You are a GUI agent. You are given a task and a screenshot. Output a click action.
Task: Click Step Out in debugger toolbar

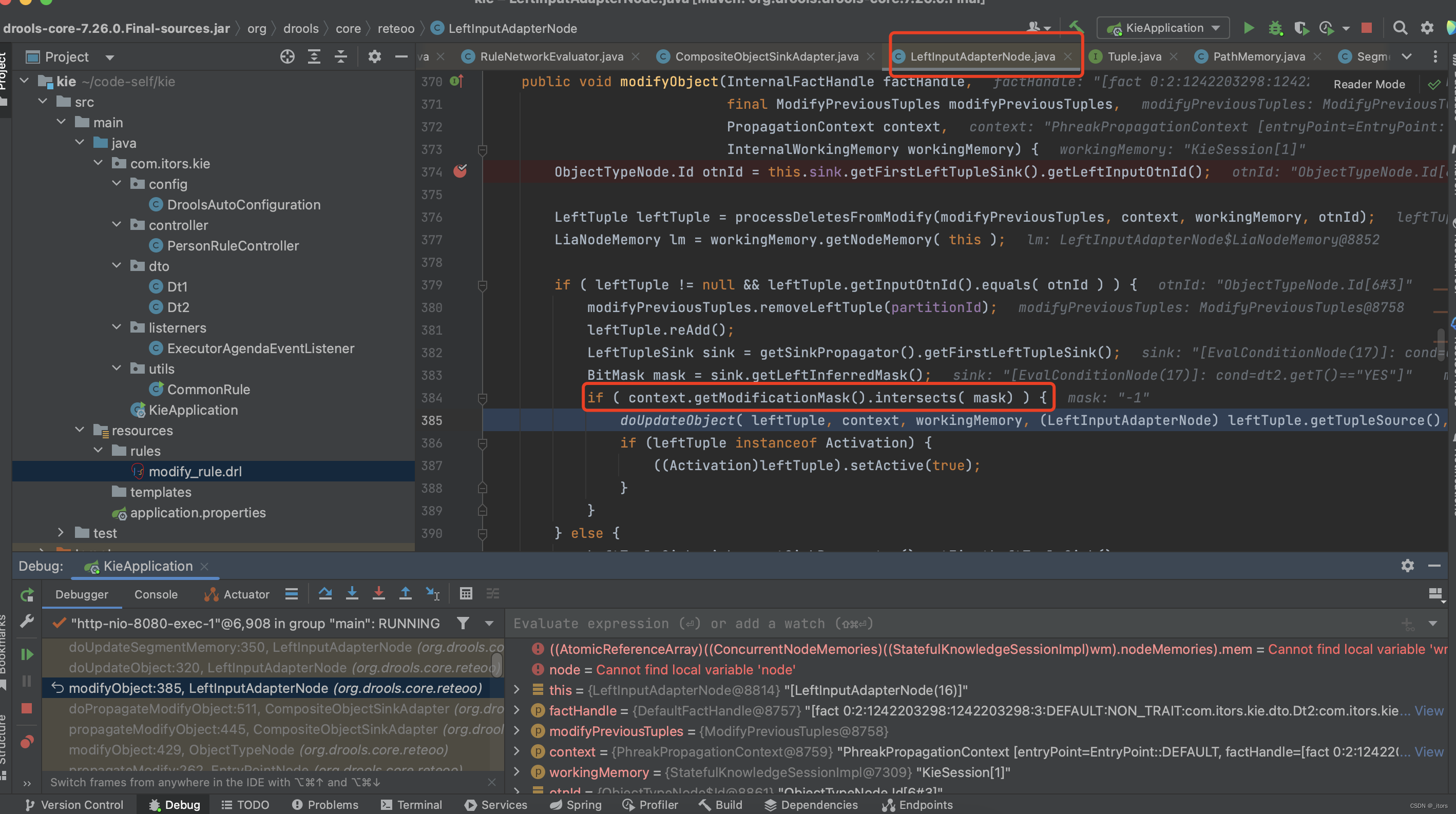405,593
